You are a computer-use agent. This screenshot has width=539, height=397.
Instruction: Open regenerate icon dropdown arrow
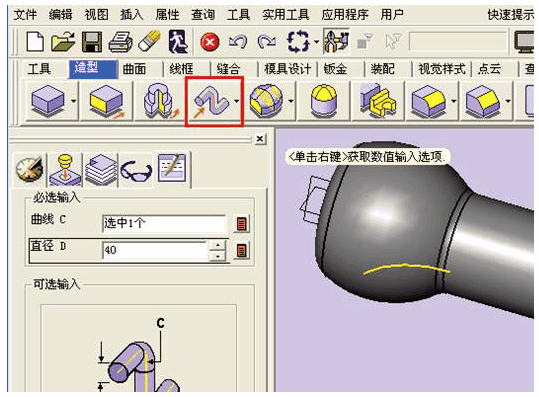tap(316, 42)
